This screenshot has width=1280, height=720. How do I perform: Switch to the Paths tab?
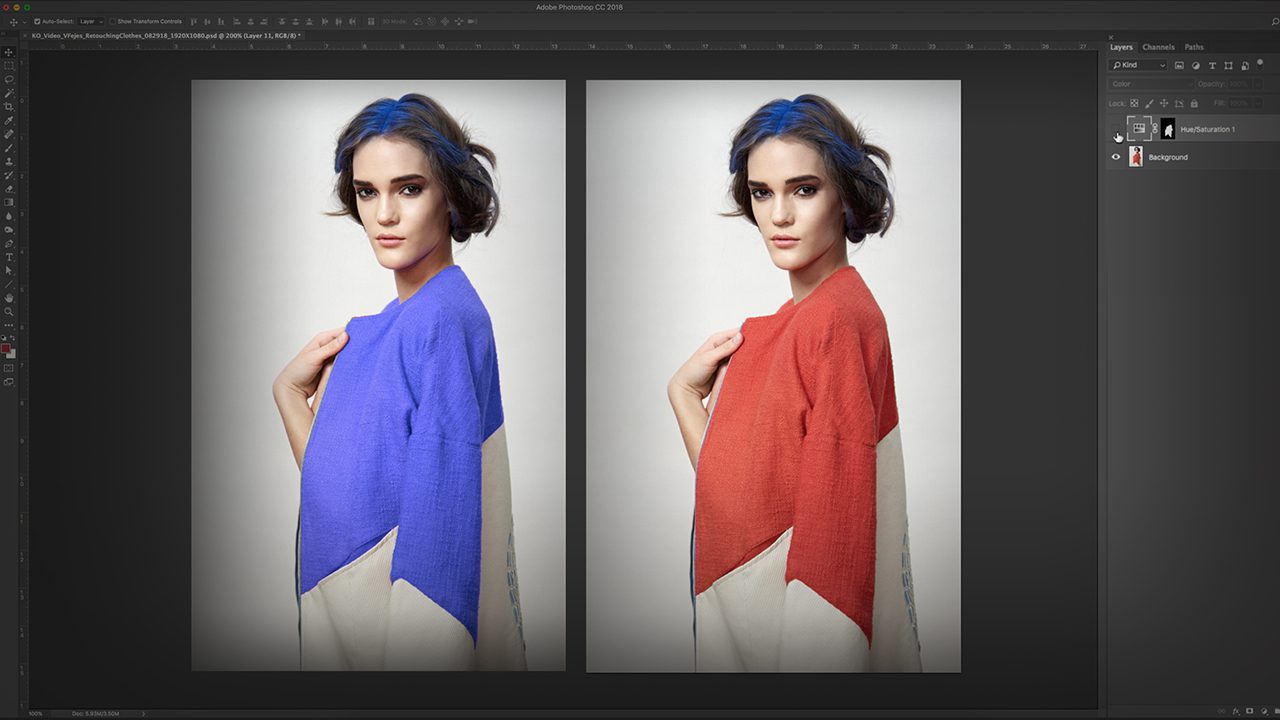click(x=1192, y=47)
